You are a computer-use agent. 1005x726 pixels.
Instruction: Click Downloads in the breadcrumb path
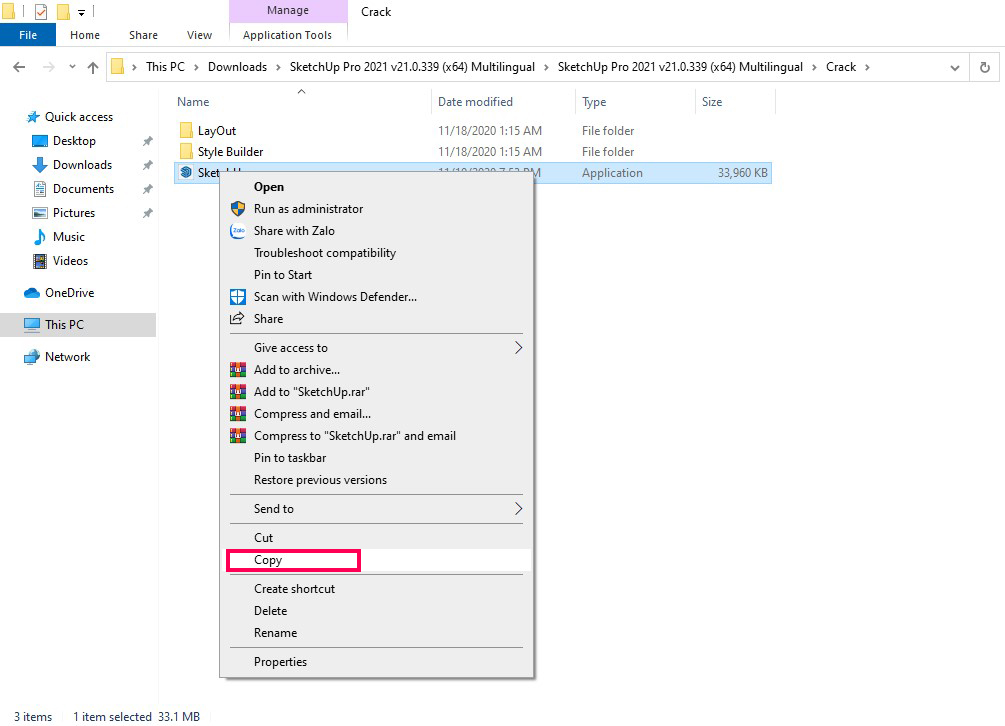click(237, 67)
